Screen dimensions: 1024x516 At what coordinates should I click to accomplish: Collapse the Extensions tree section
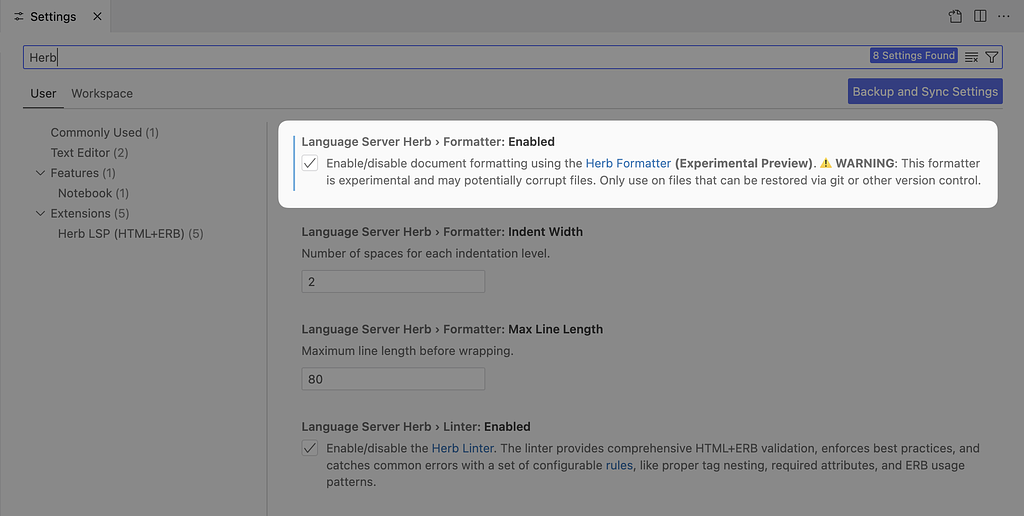(40, 214)
